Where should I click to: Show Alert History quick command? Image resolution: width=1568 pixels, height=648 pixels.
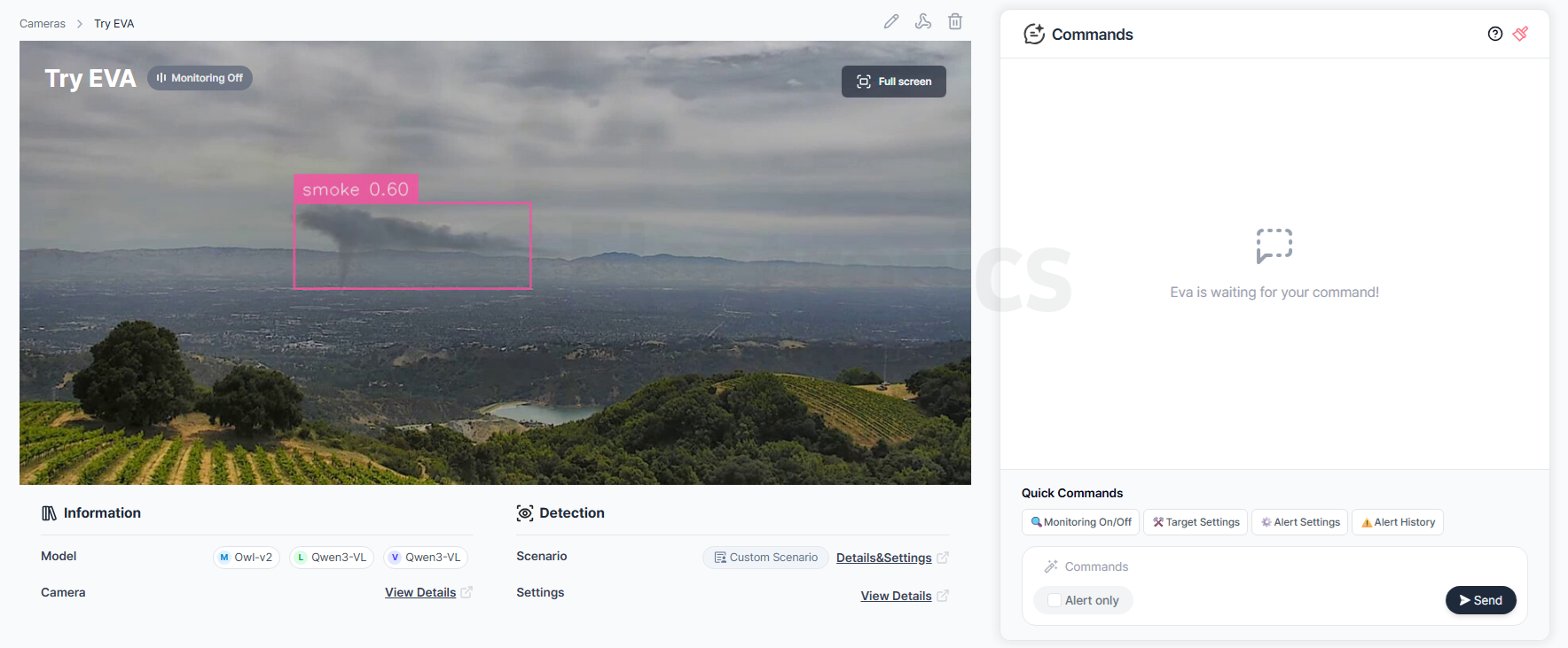pyautogui.click(x=1398, y=522)
